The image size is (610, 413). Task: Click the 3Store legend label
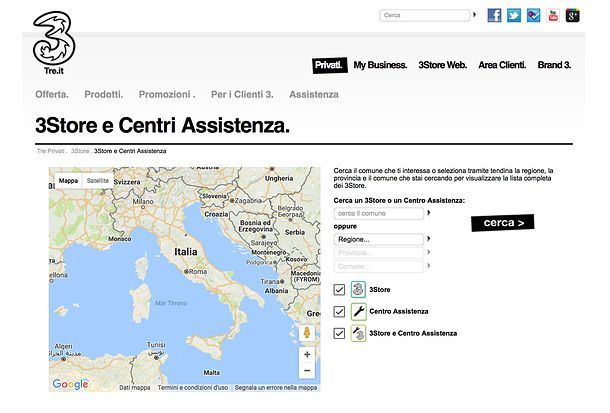coord(380,290)
